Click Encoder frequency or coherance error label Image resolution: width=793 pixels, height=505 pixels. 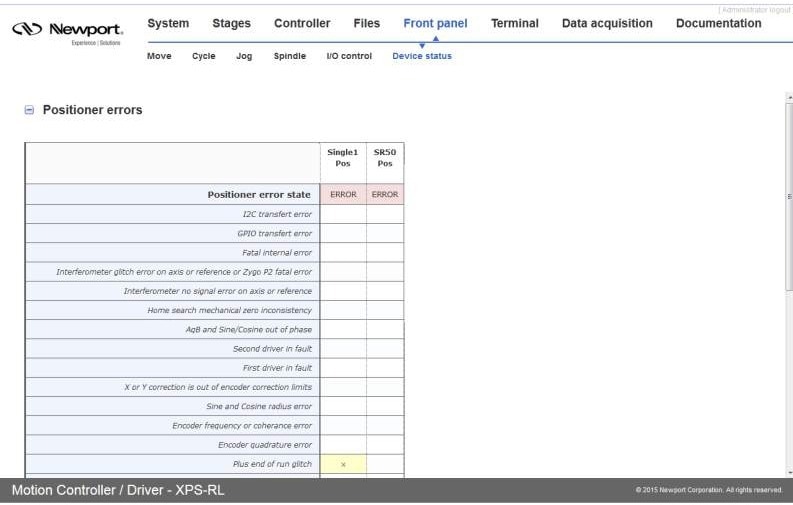click(242, 426)
